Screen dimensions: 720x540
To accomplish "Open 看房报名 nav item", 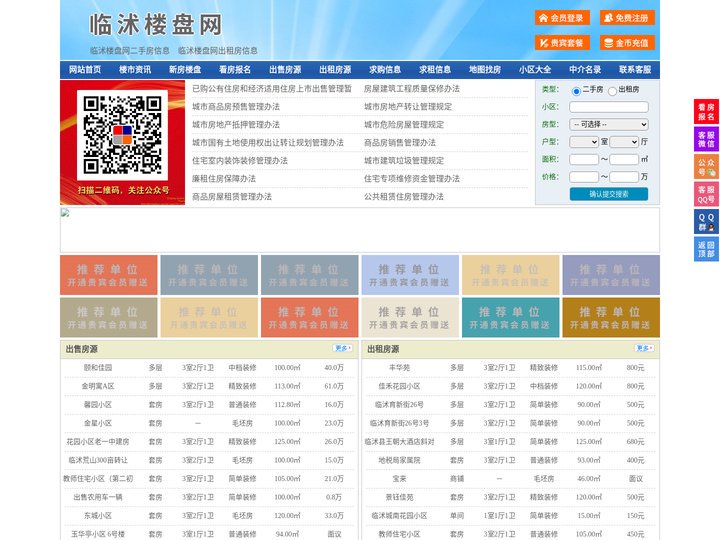I will click(x=235, y=70).
